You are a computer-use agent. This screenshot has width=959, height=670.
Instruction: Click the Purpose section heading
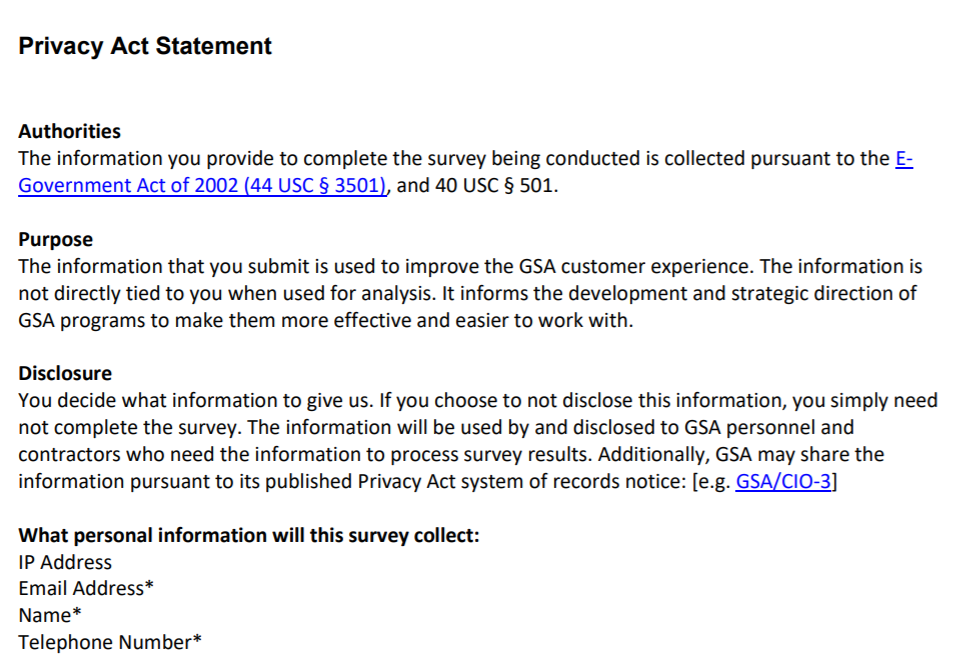click(55, 240)
